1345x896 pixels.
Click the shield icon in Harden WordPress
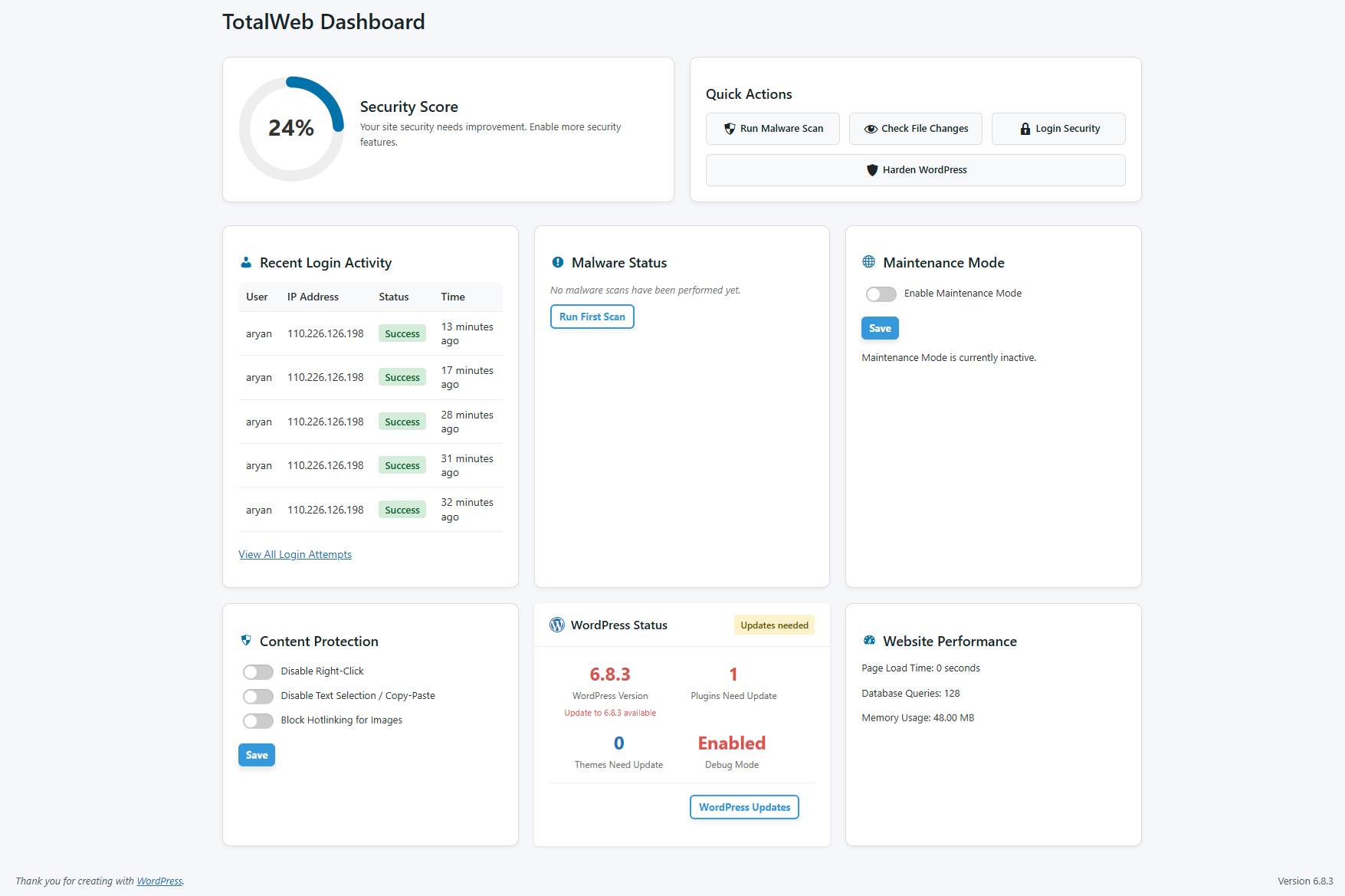tap(872, 170)
